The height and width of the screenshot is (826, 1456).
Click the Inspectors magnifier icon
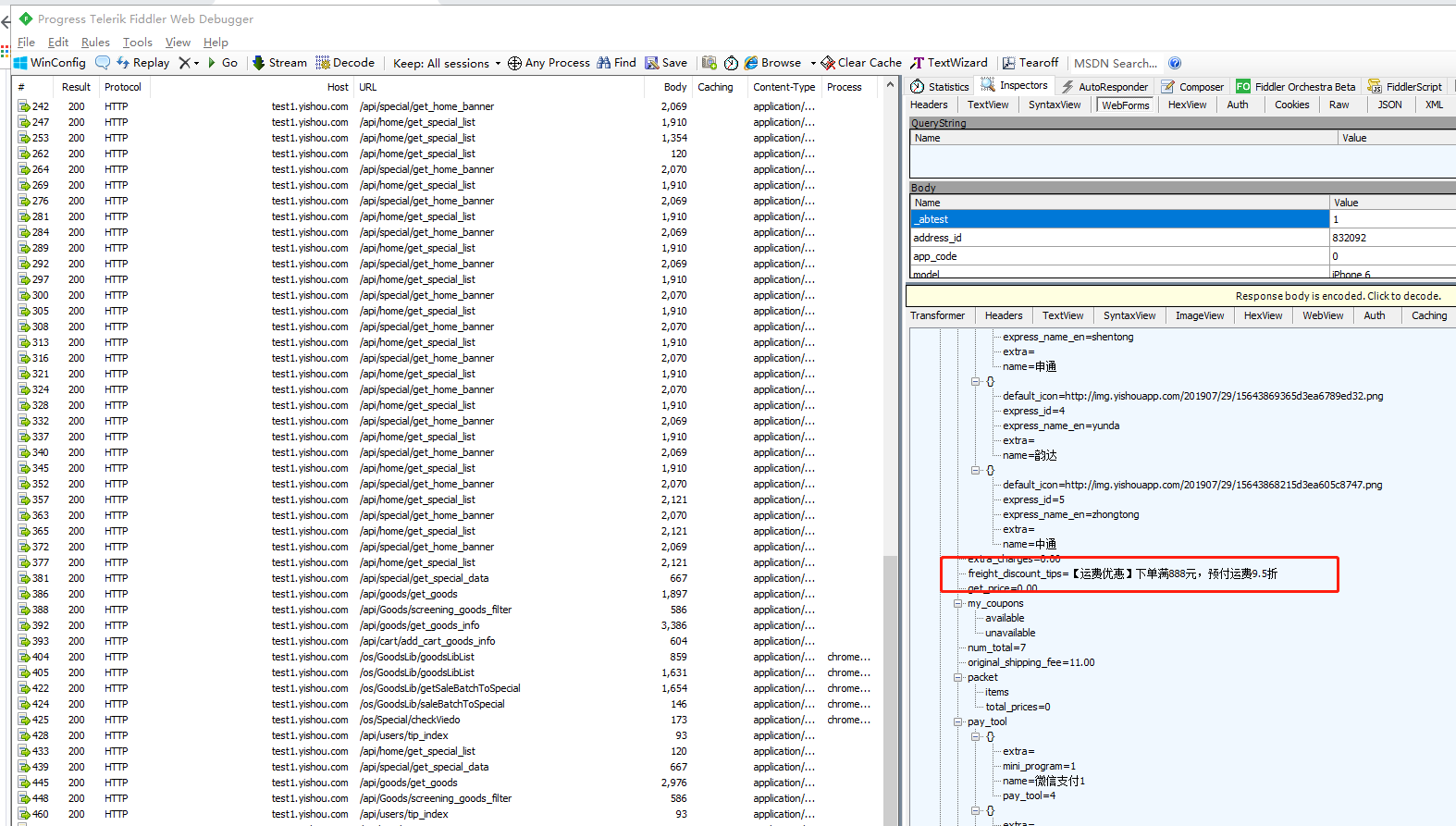coord(988,85)
